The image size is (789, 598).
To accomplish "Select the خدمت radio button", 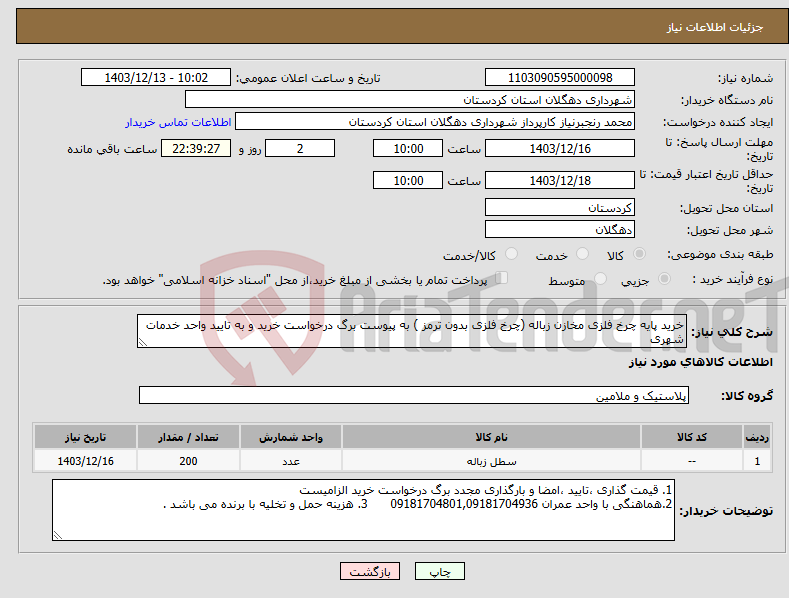I will pyautogui.click(x=582, y=254).
